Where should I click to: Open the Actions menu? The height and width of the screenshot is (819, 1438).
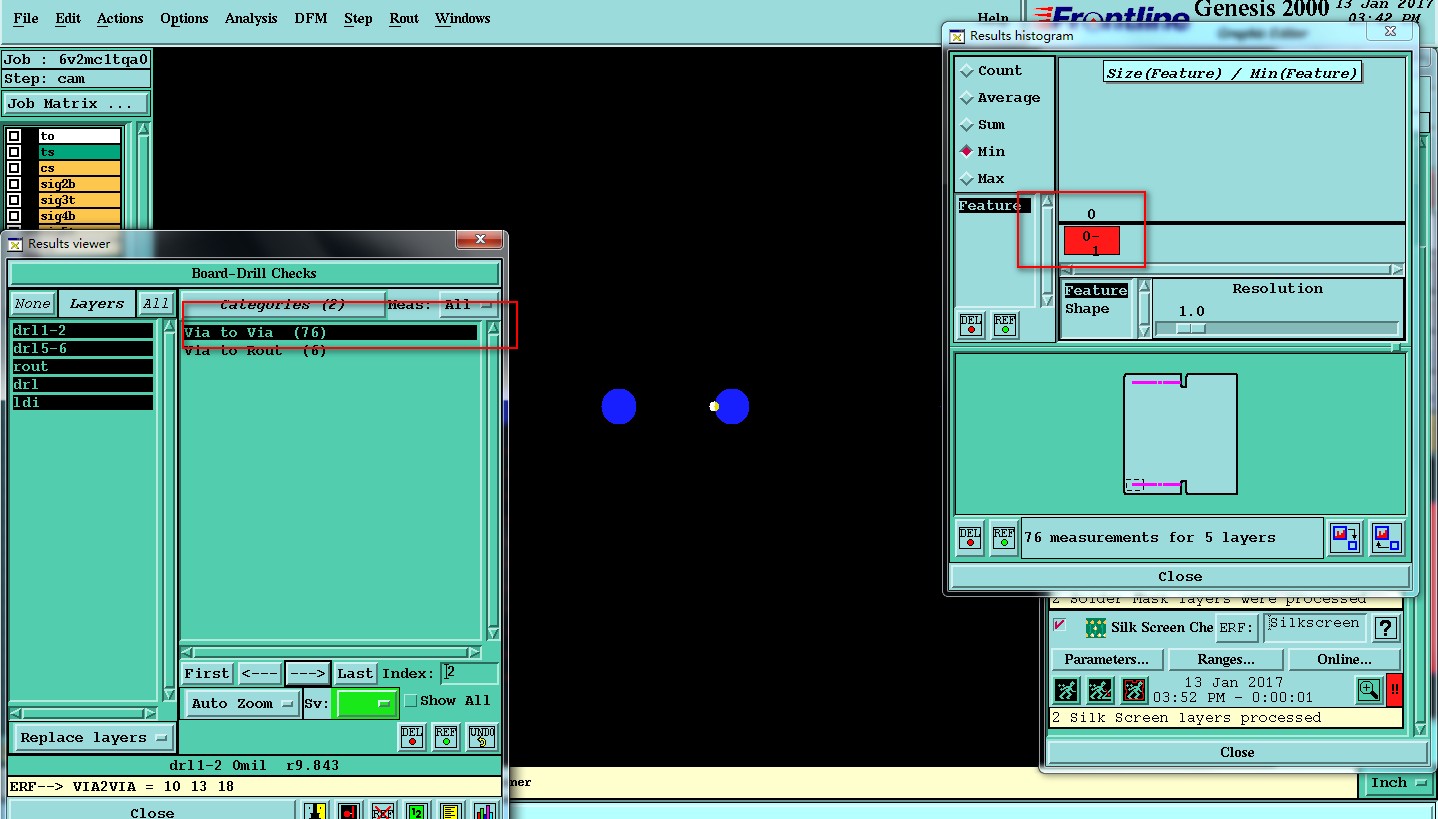point(120,18)
